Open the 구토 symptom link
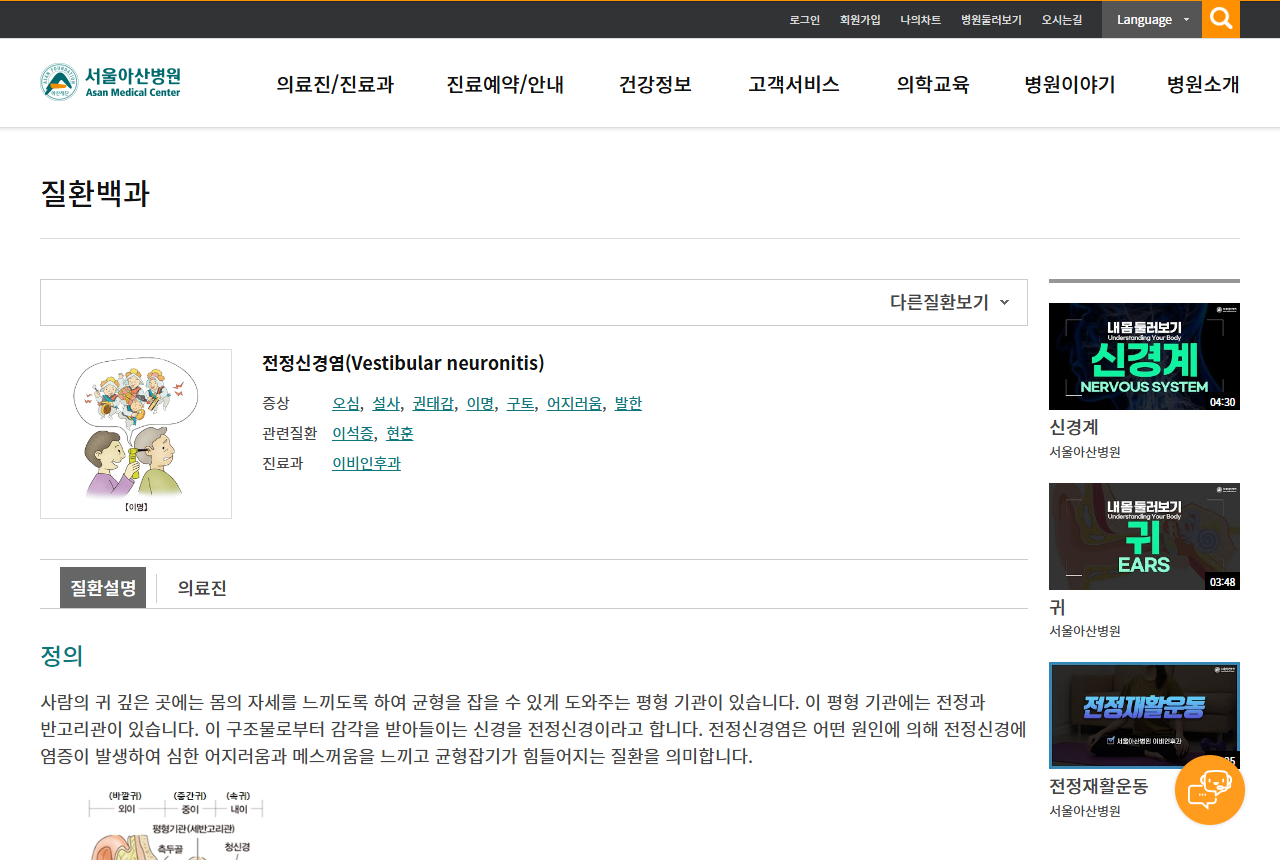Screen dimensions: 1280x860 tap(520, 403)
